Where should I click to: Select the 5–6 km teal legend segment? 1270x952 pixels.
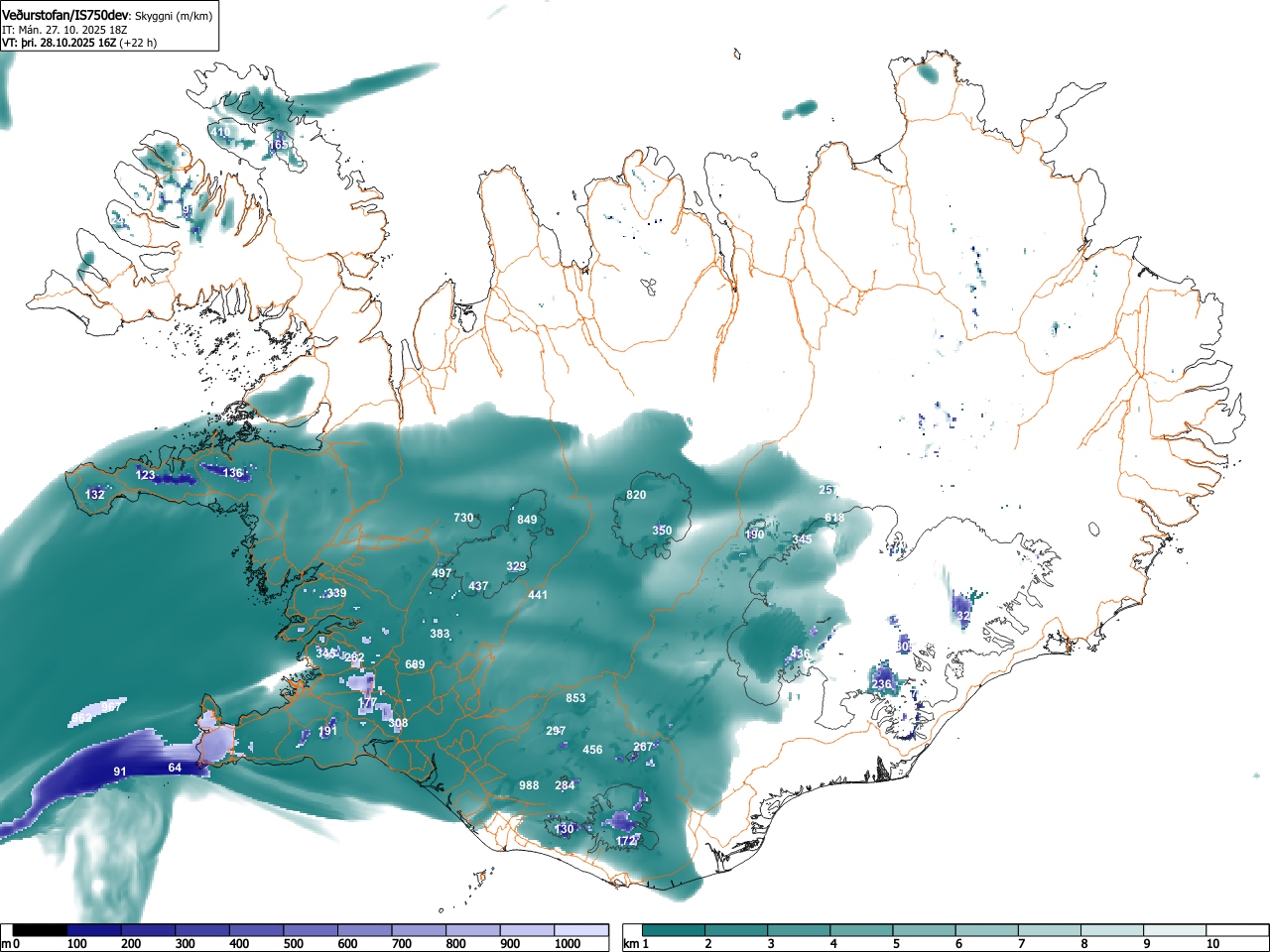pos(927,930)
